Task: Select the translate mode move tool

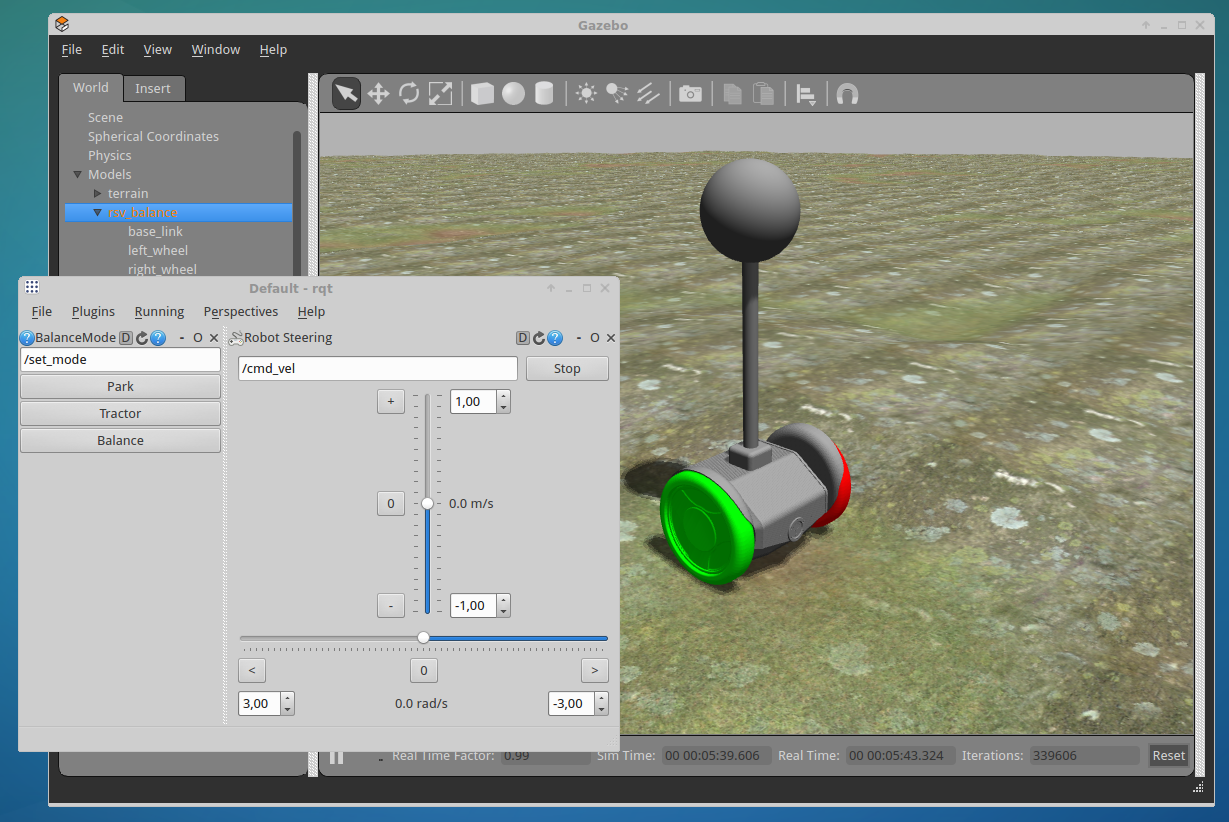Action: tap(378, 94)
